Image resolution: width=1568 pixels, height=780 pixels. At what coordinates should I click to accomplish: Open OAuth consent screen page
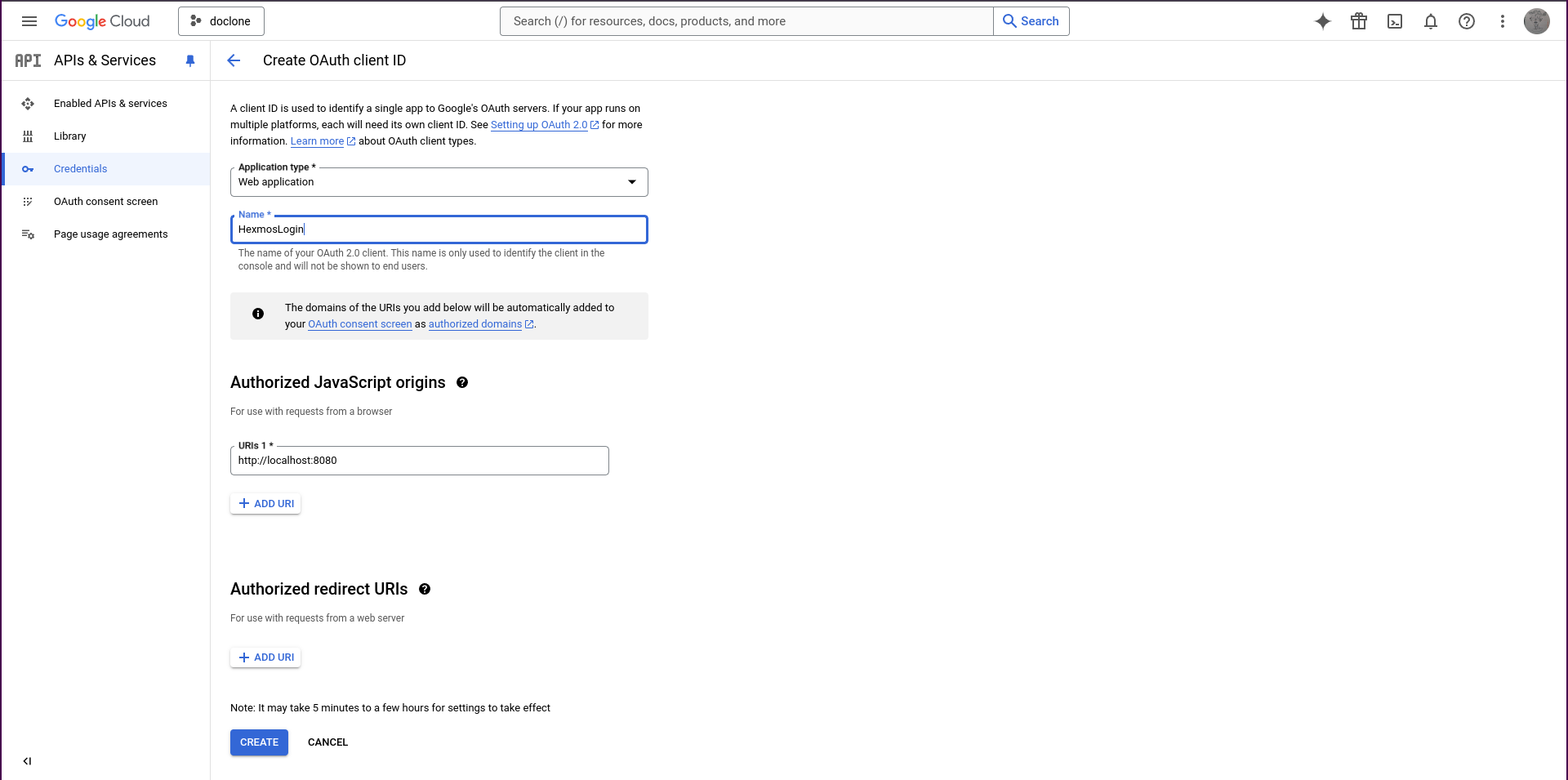coord(105,202)
